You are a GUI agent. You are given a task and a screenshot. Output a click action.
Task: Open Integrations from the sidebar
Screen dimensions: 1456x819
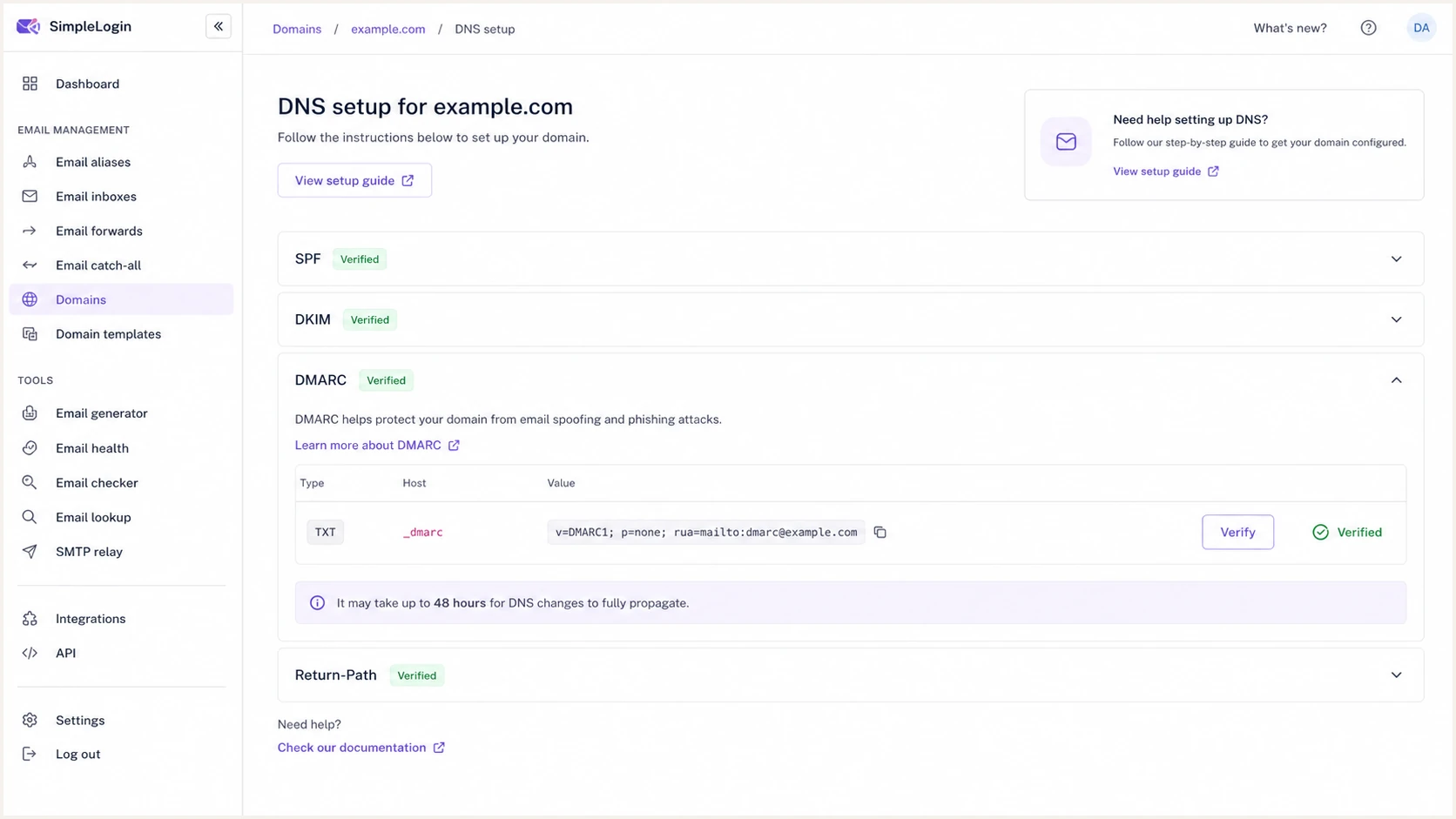click(x=121, y=619)
